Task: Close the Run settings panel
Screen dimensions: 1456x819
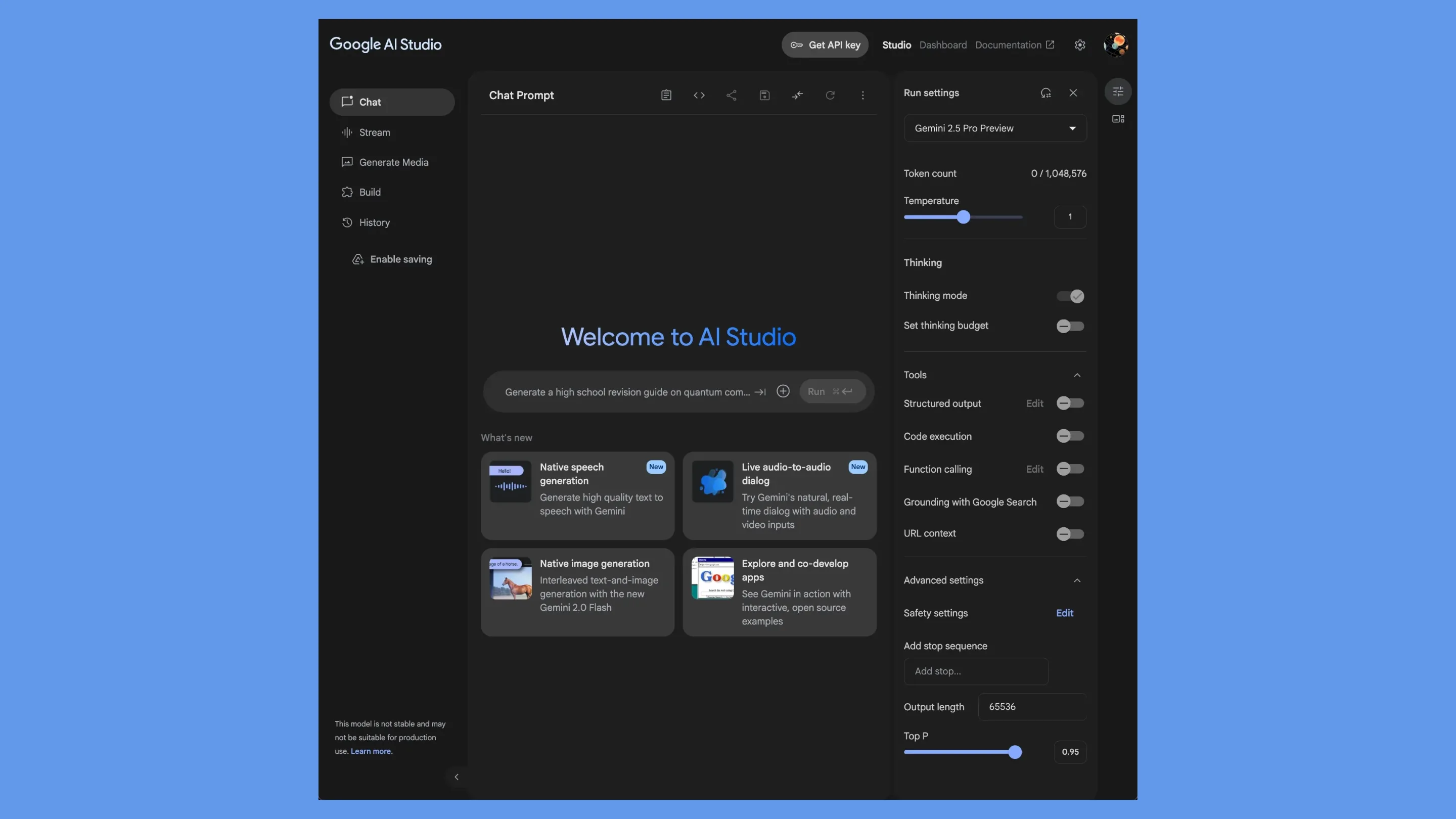Action: 1073,93
